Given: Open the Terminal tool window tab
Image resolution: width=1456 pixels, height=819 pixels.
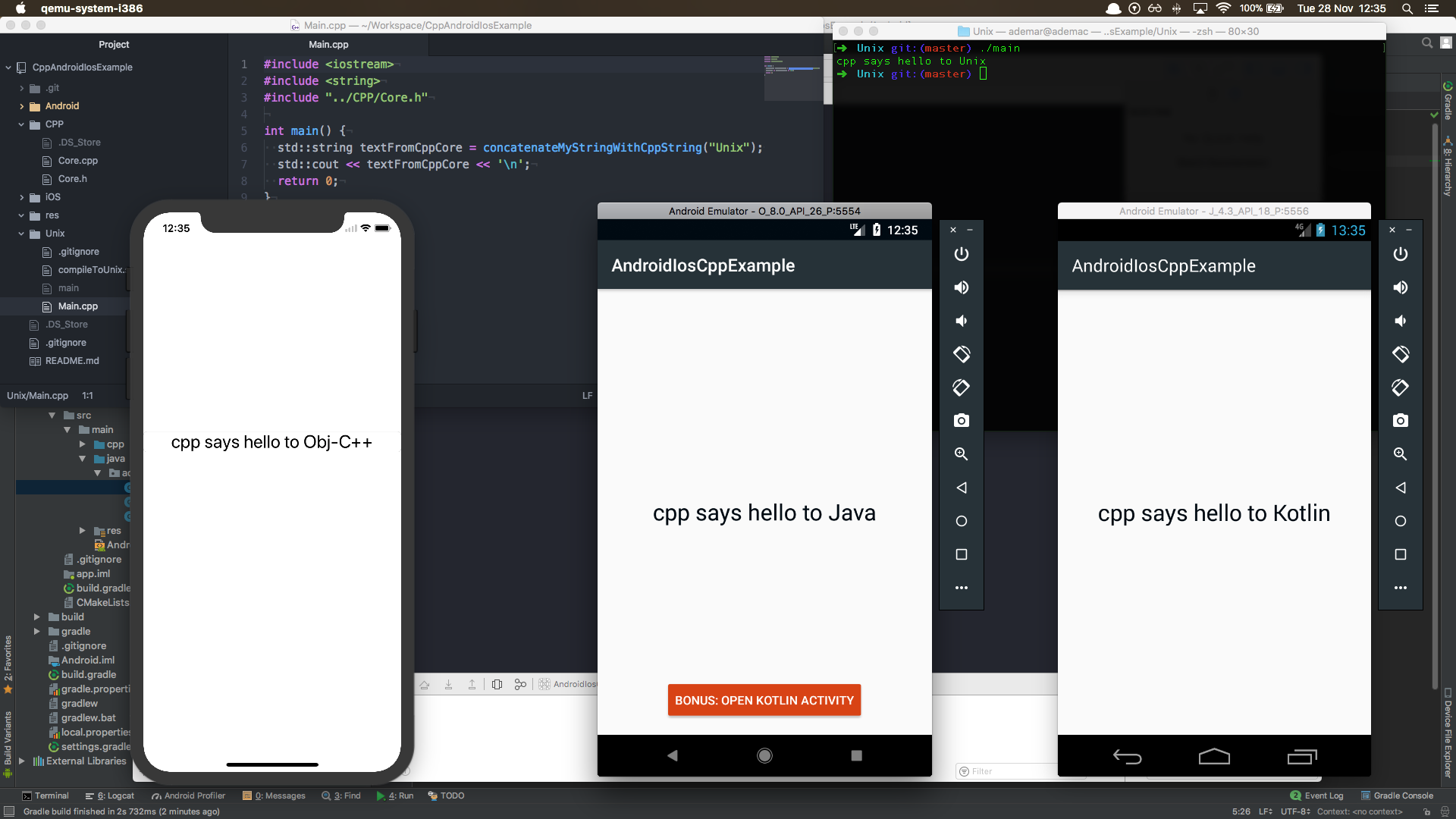Looking at the screenshot, I should point(45,795).
